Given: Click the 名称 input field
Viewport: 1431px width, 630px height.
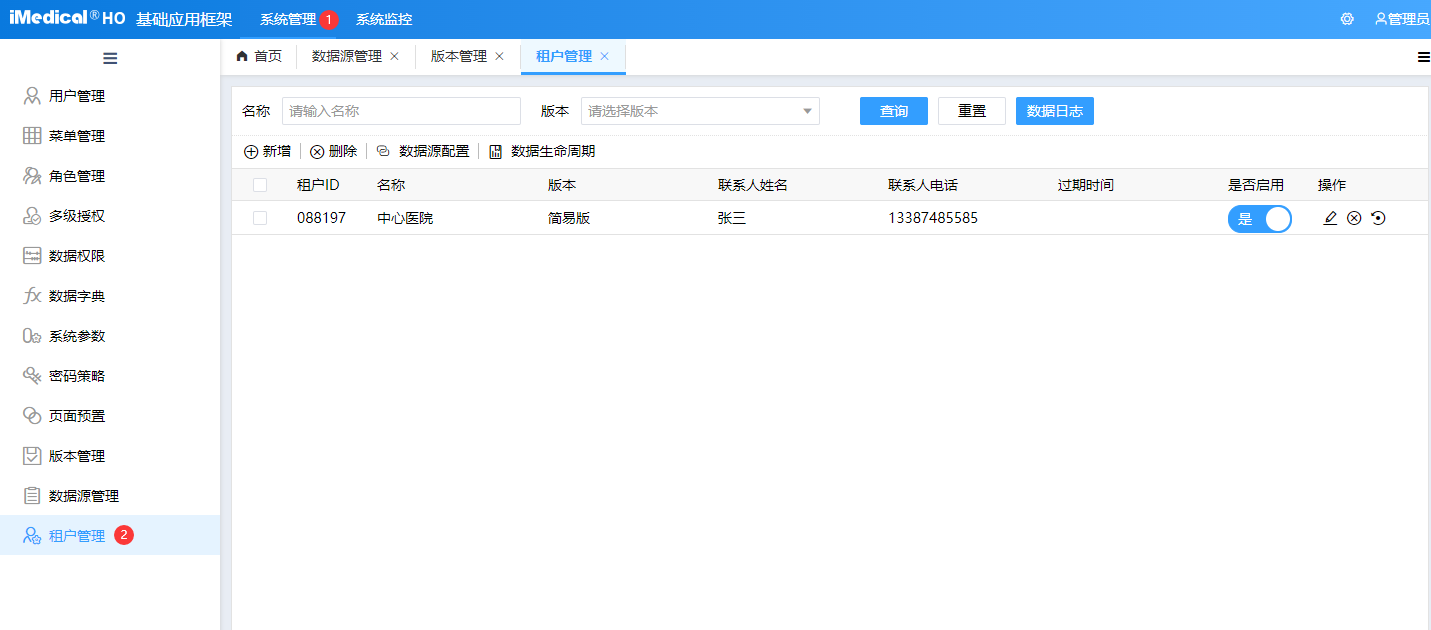Looking at the screenshot, I should pyautogui.click(x=400, y=111).
